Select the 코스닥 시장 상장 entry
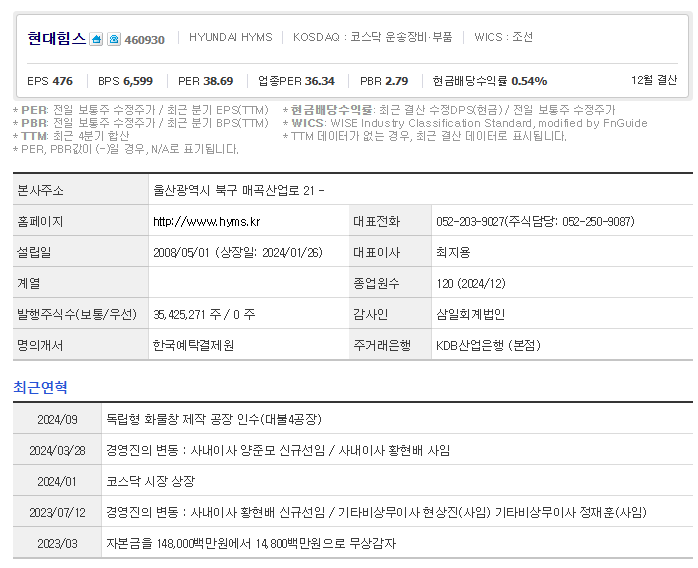 click(x=150, y=481)
